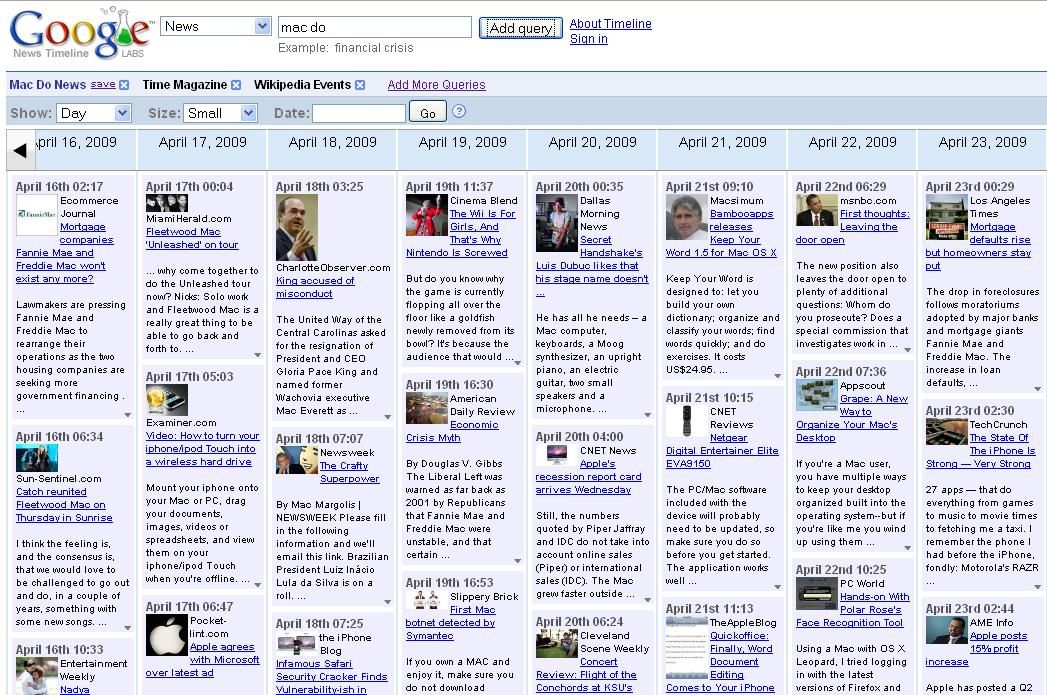The image size is (1047, 695).
Task: Open the Ecommerce Journal Fannie Mae thumbnail
Action: coord(37,214)
